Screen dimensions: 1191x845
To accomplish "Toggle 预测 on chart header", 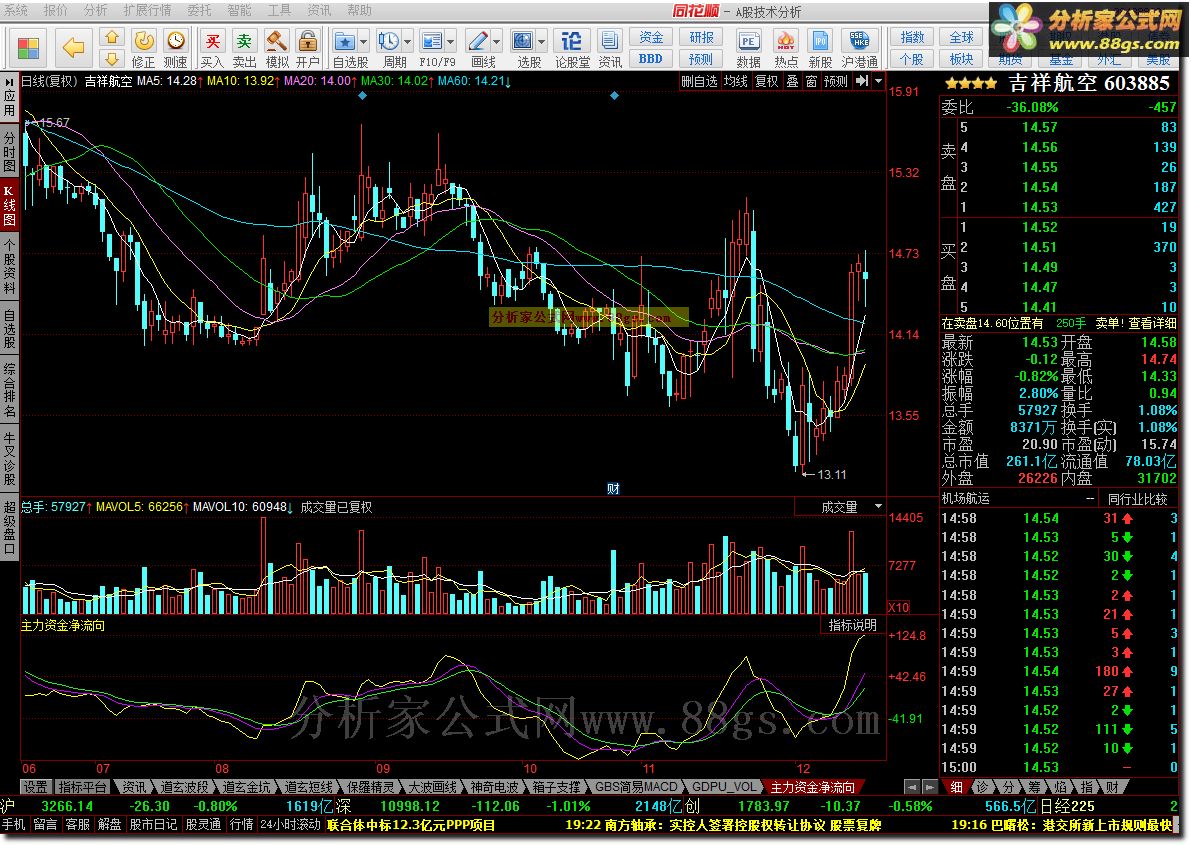I will point(836,81).
